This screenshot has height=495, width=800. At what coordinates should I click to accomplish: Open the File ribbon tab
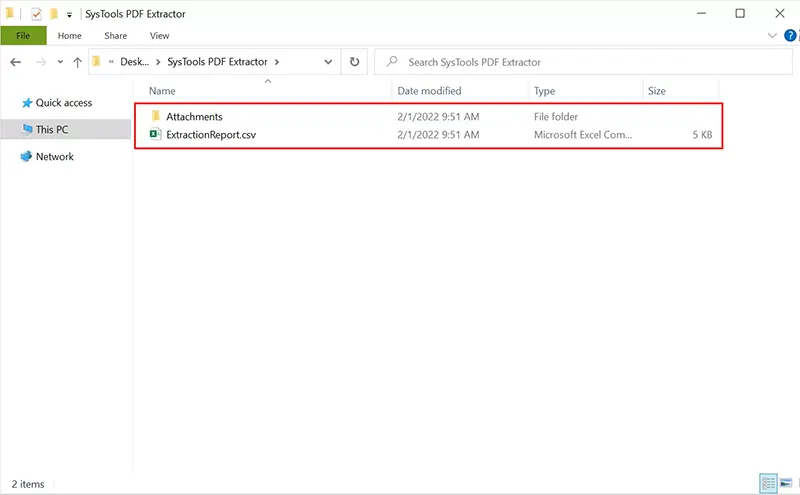click(23, 36)
